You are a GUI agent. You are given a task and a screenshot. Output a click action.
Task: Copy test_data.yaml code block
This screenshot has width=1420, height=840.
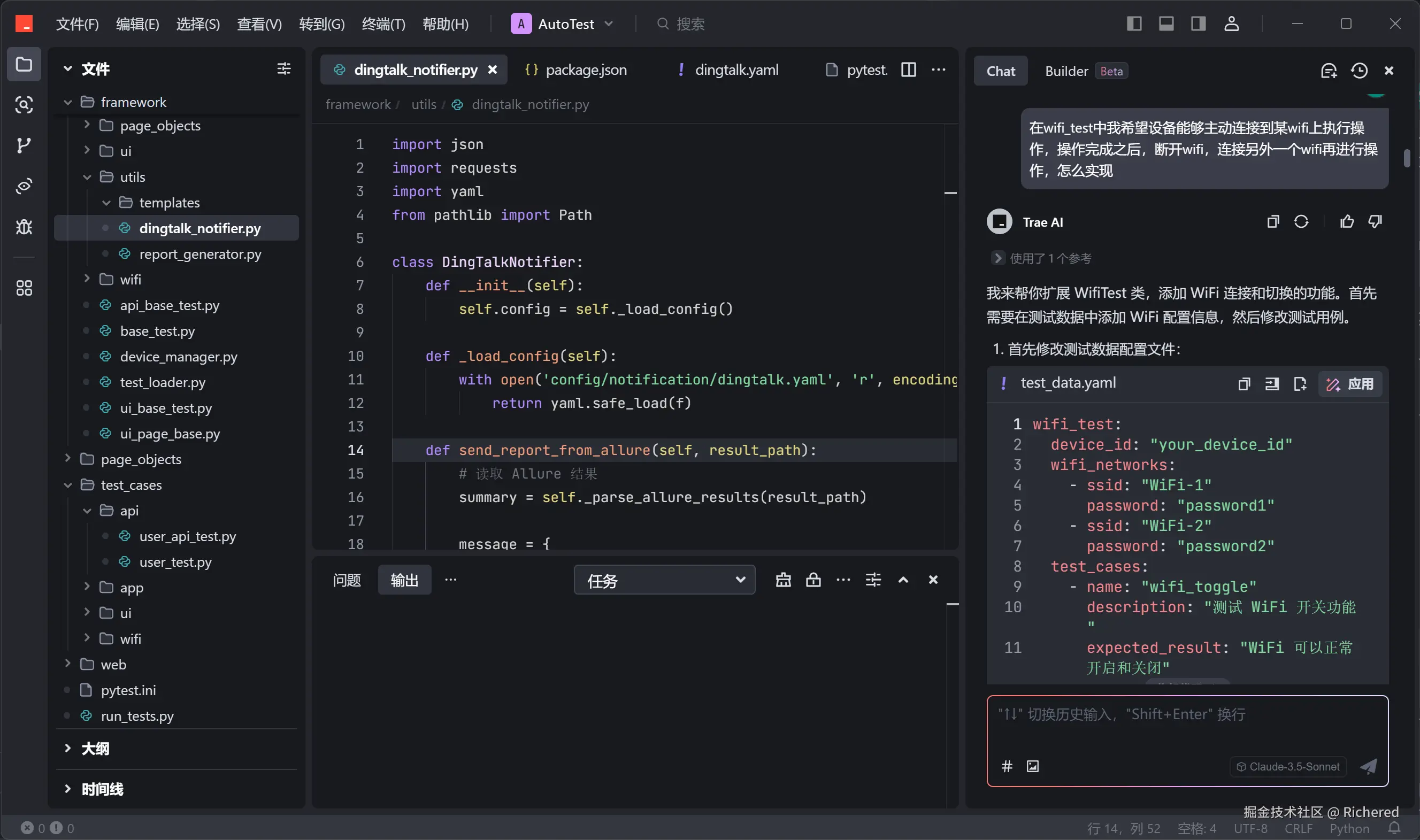pos(1244,384)
